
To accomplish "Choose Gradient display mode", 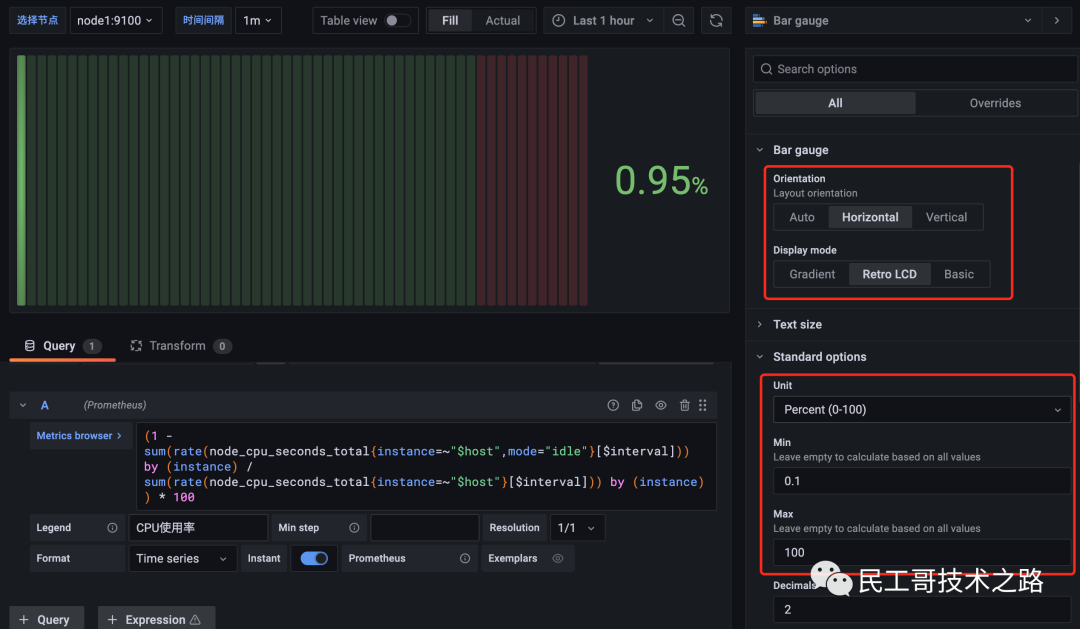I will pyautogui.click(x=812, y=274).
